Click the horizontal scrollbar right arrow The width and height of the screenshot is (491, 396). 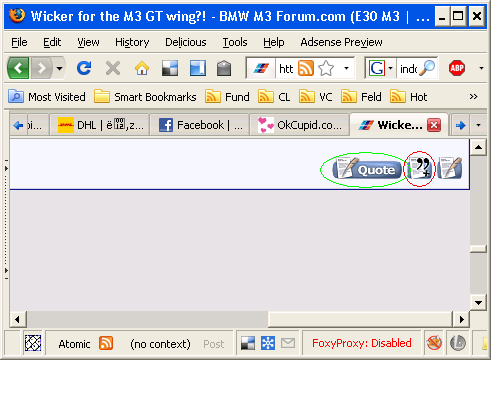461,320
